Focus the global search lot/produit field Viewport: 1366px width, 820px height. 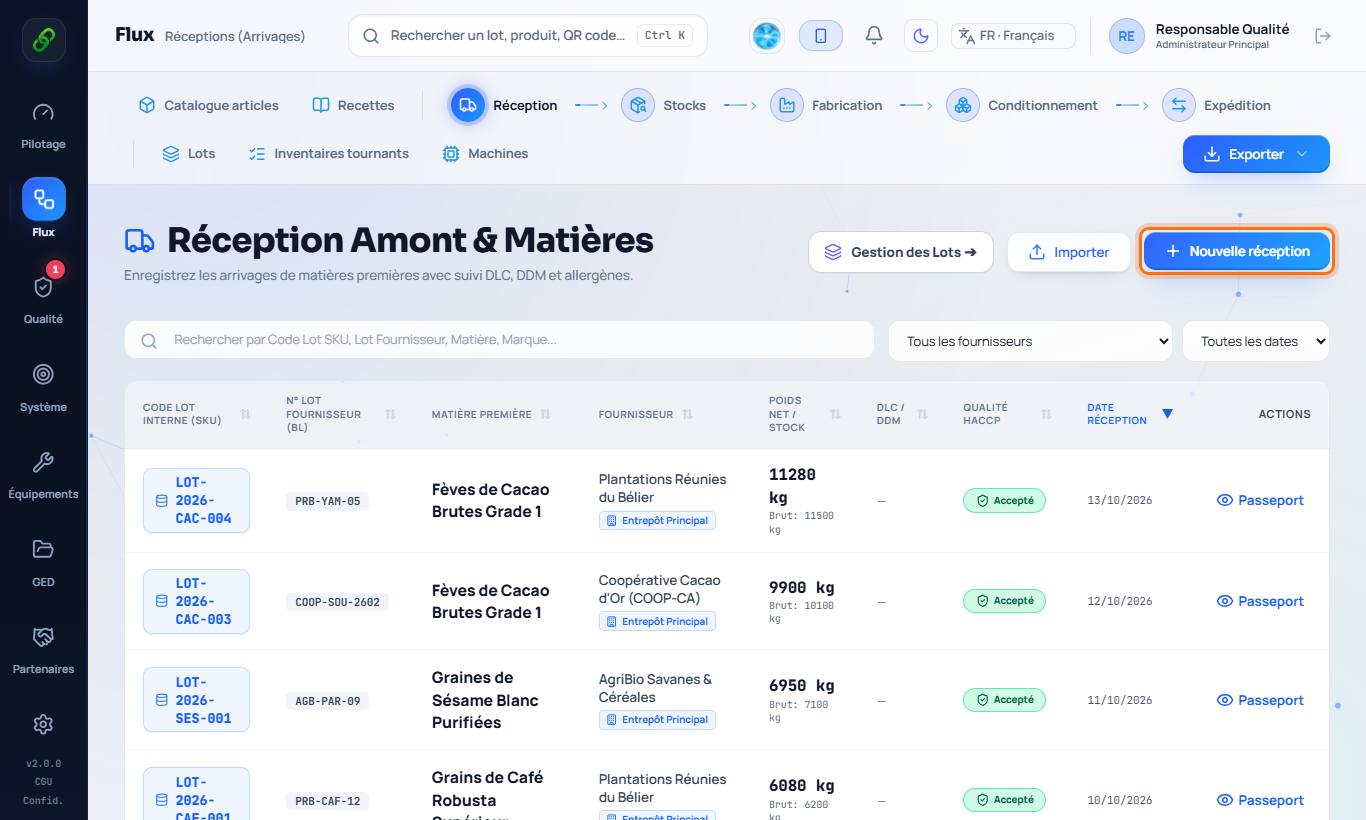pyautogui.click(x=527, y=36)
